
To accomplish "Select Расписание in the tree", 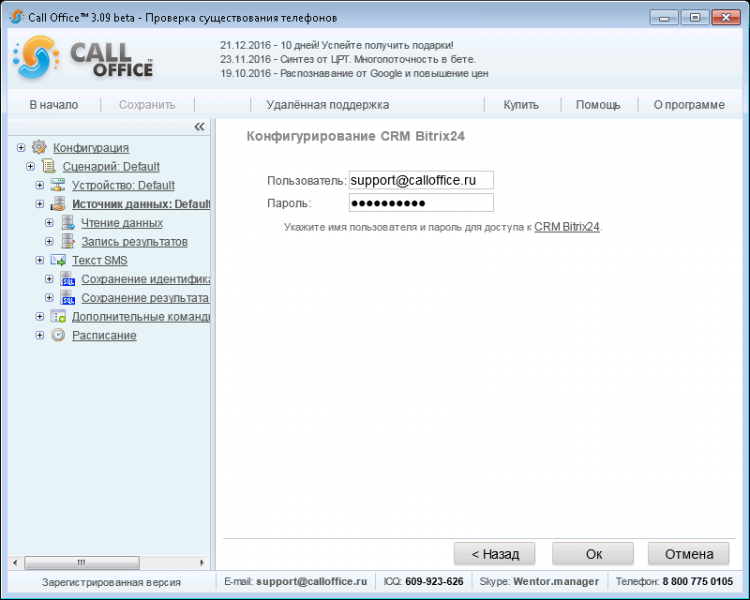I will (x=104, y=335).
